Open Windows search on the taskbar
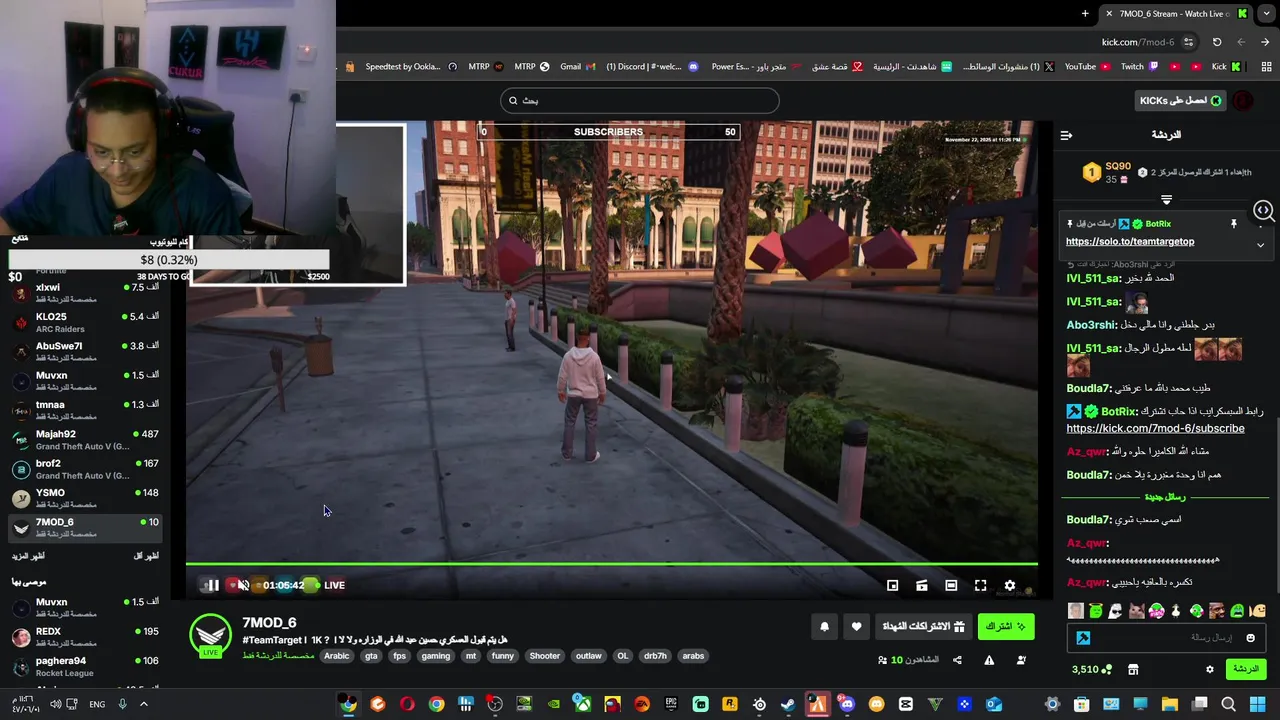Viewport: 1280px width, 720px height. [1228, 704]
